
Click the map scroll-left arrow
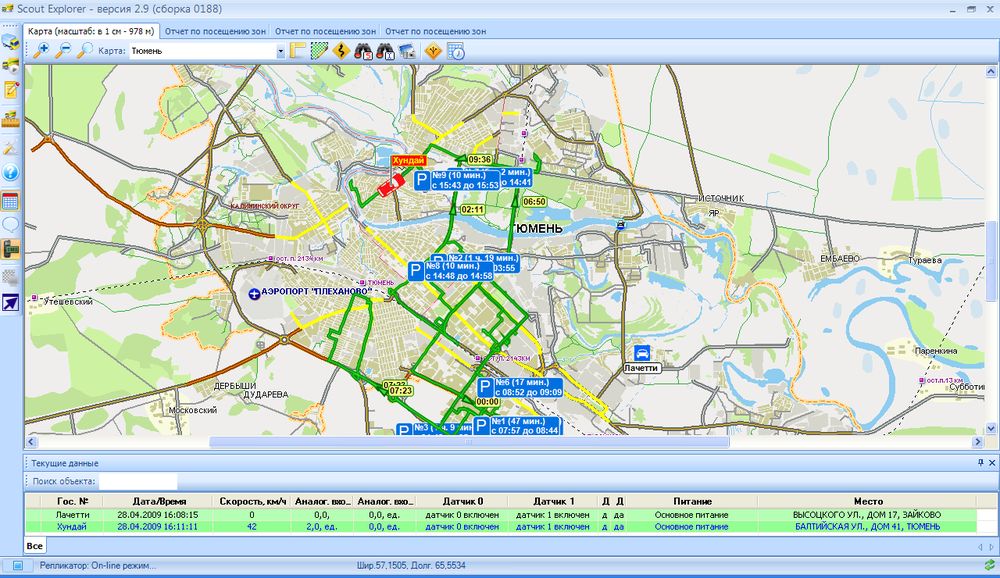click(31, 441)
